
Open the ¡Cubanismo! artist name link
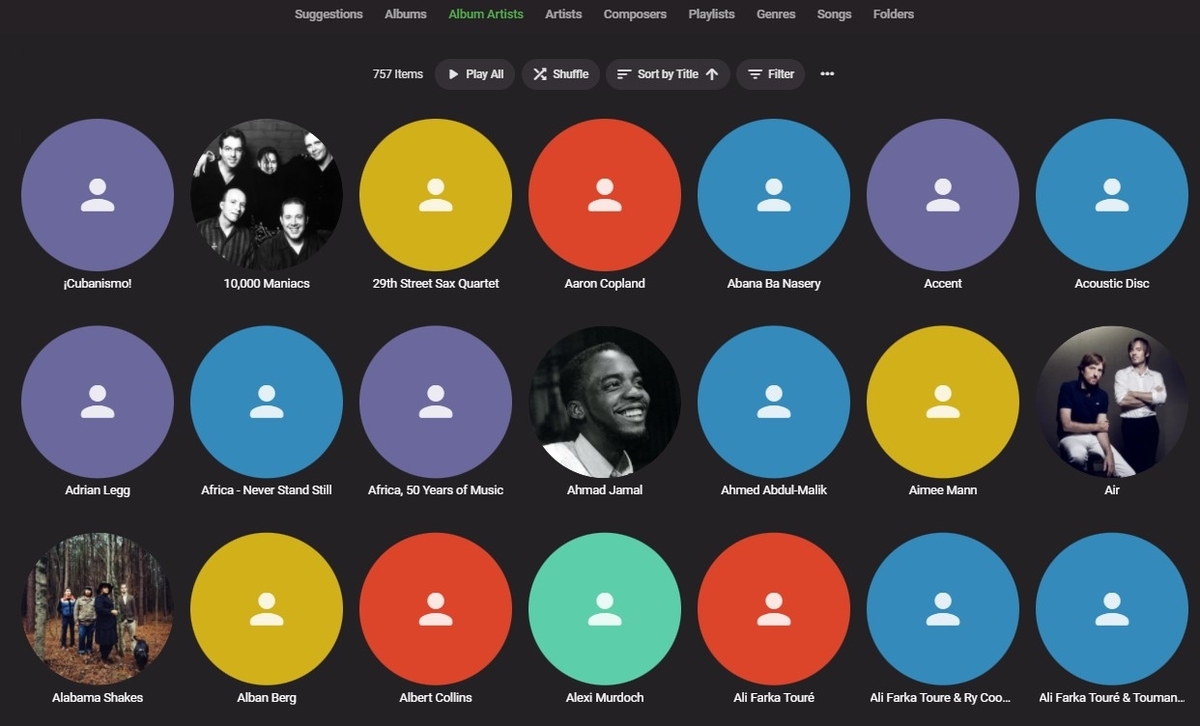97,283
